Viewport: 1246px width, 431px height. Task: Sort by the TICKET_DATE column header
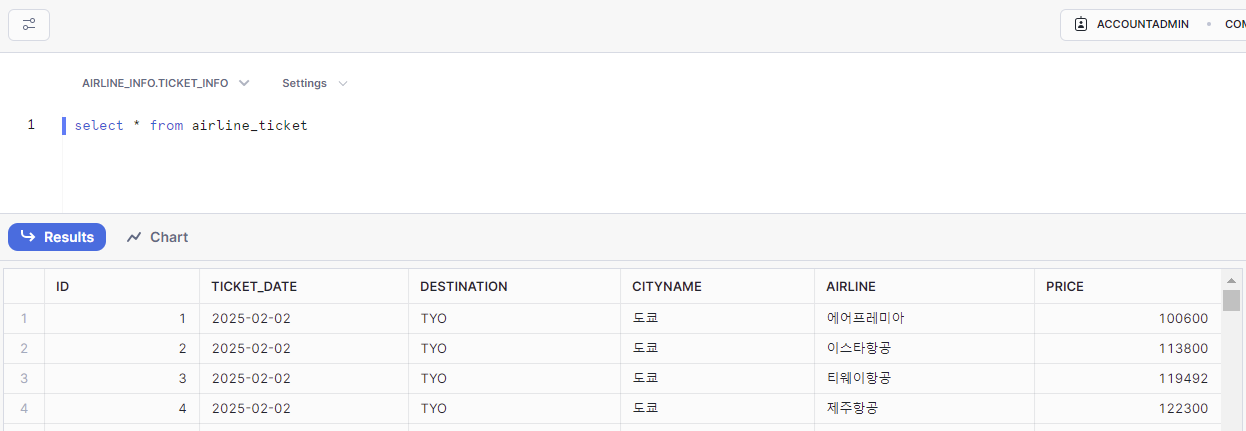tap(304, 286)
